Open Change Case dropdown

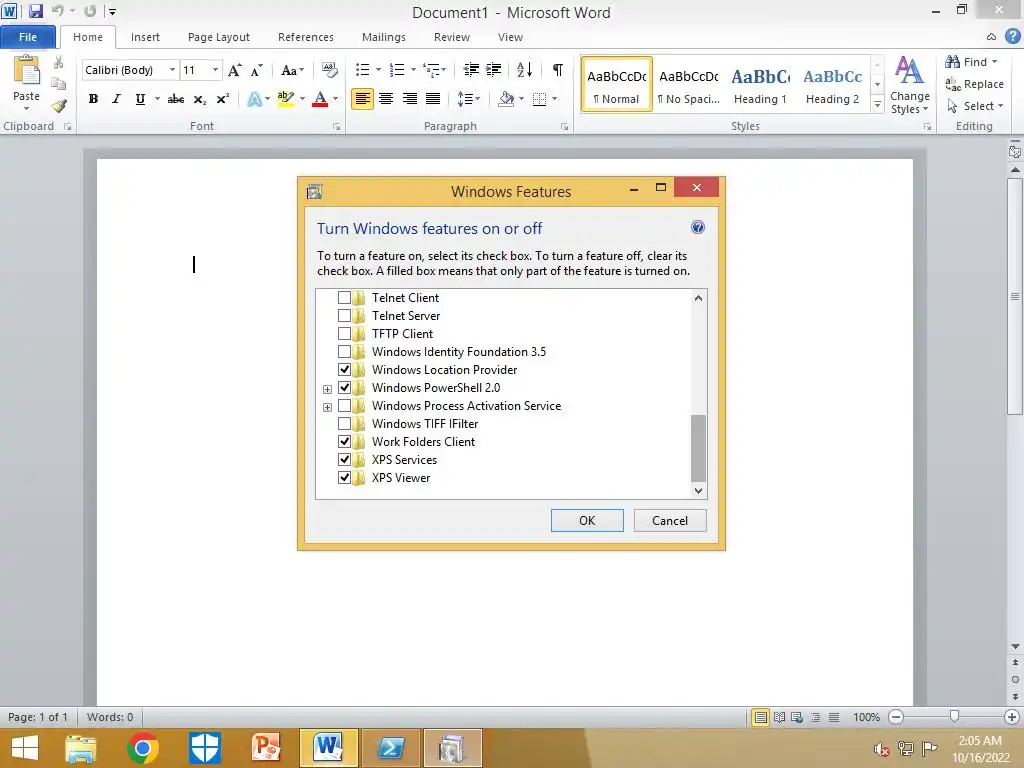coord(292,70)
